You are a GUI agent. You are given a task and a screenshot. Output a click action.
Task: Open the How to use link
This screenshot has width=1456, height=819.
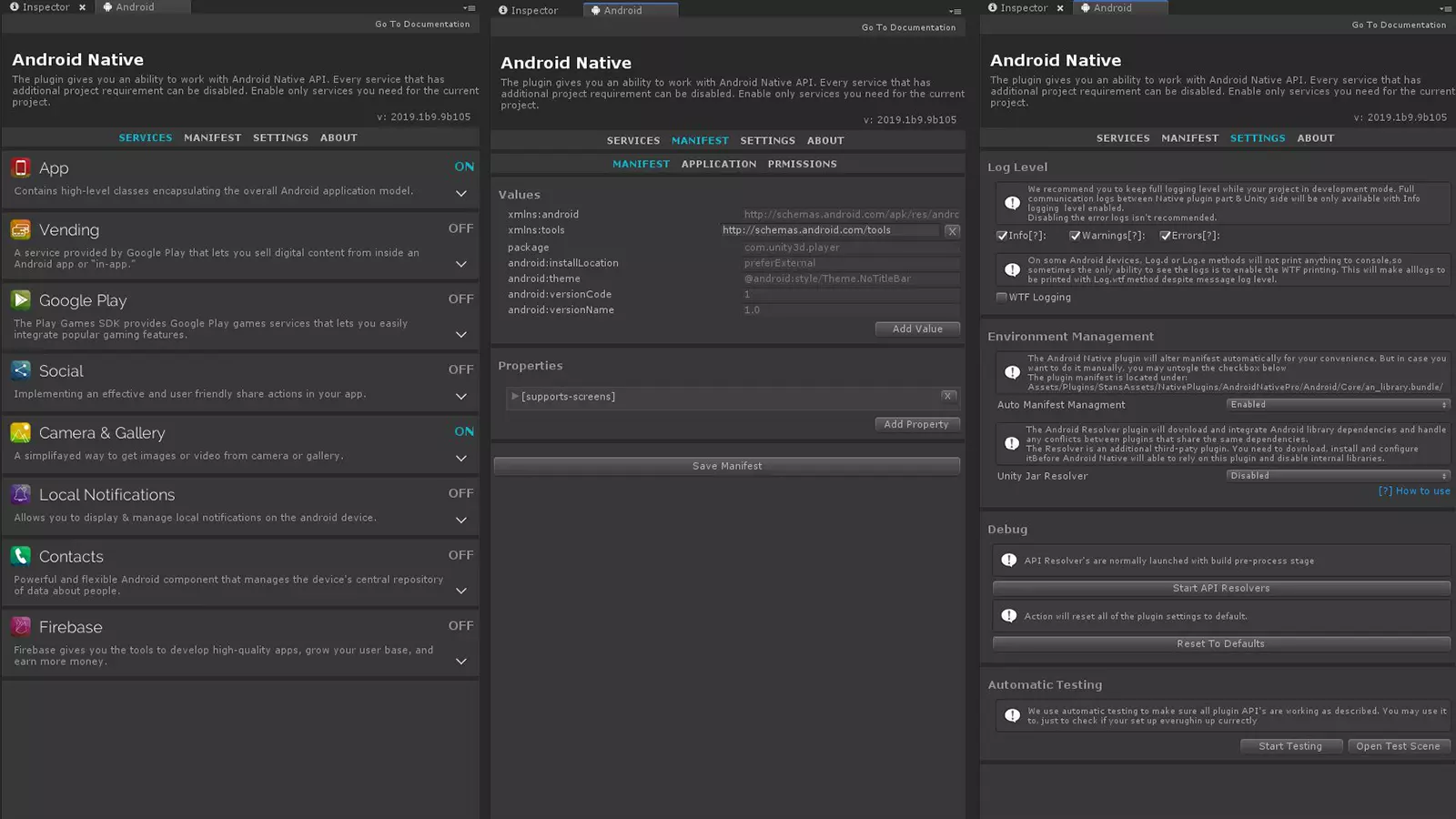1414,491
